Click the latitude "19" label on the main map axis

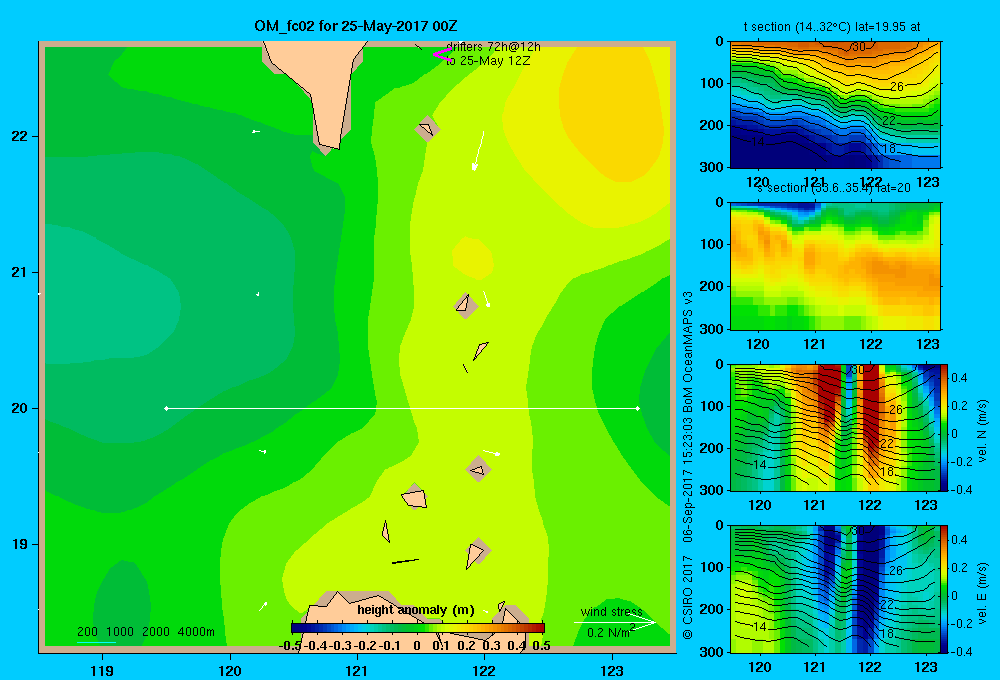click(19, 544)
